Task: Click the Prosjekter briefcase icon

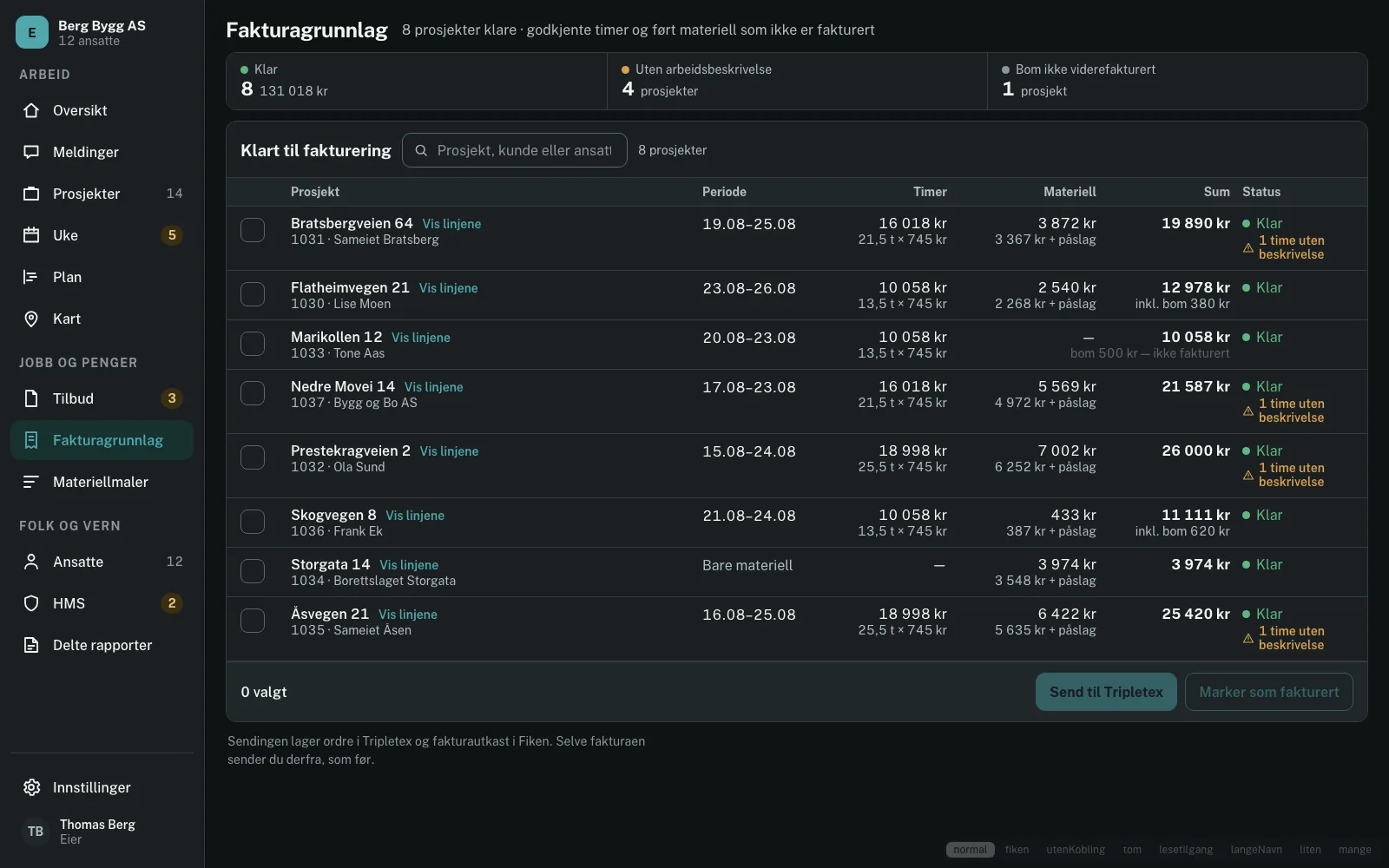Action: click(x=31, y=194)
